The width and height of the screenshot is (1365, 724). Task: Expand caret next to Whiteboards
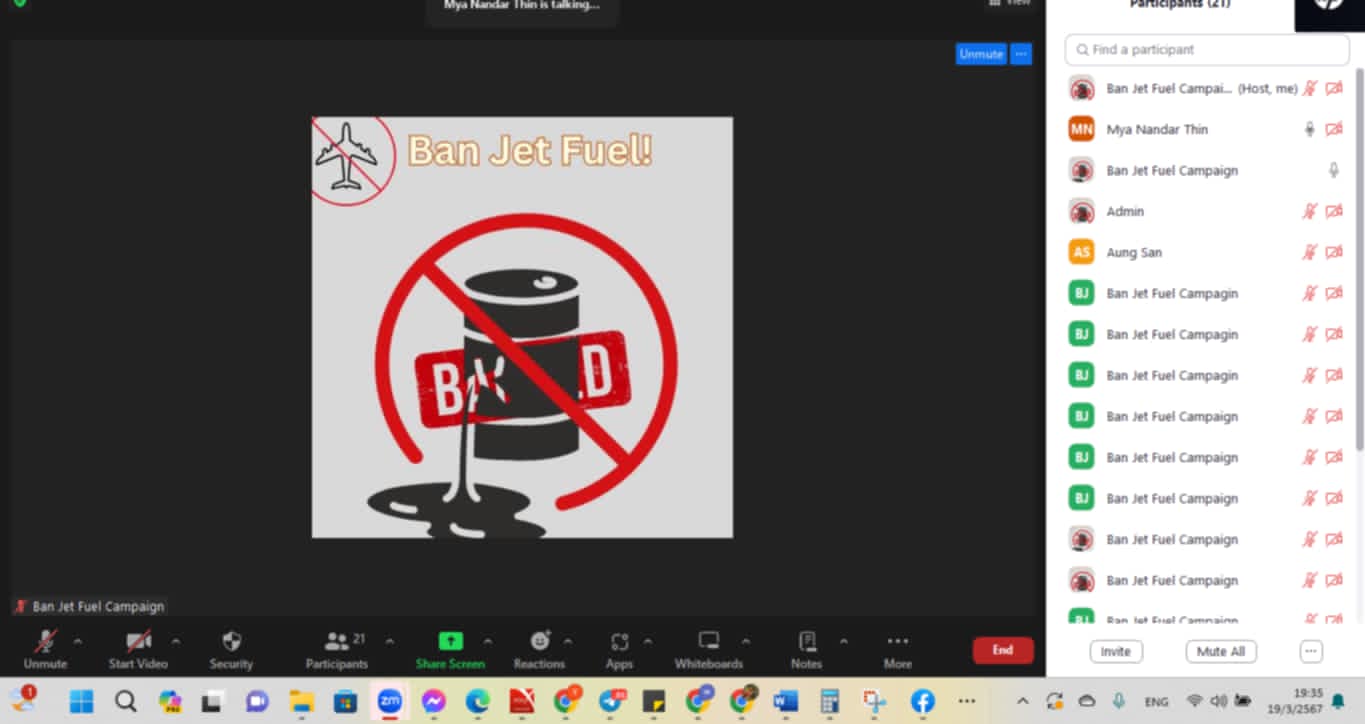click(x=745, y=641)
